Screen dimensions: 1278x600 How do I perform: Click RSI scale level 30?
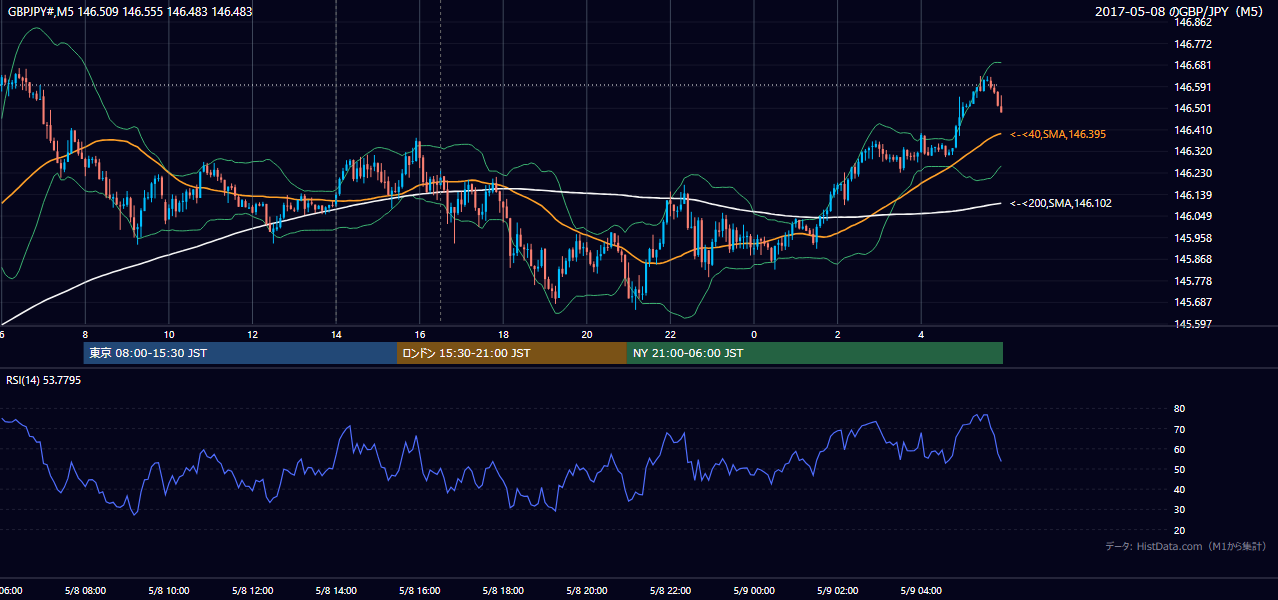point(1180,510)
